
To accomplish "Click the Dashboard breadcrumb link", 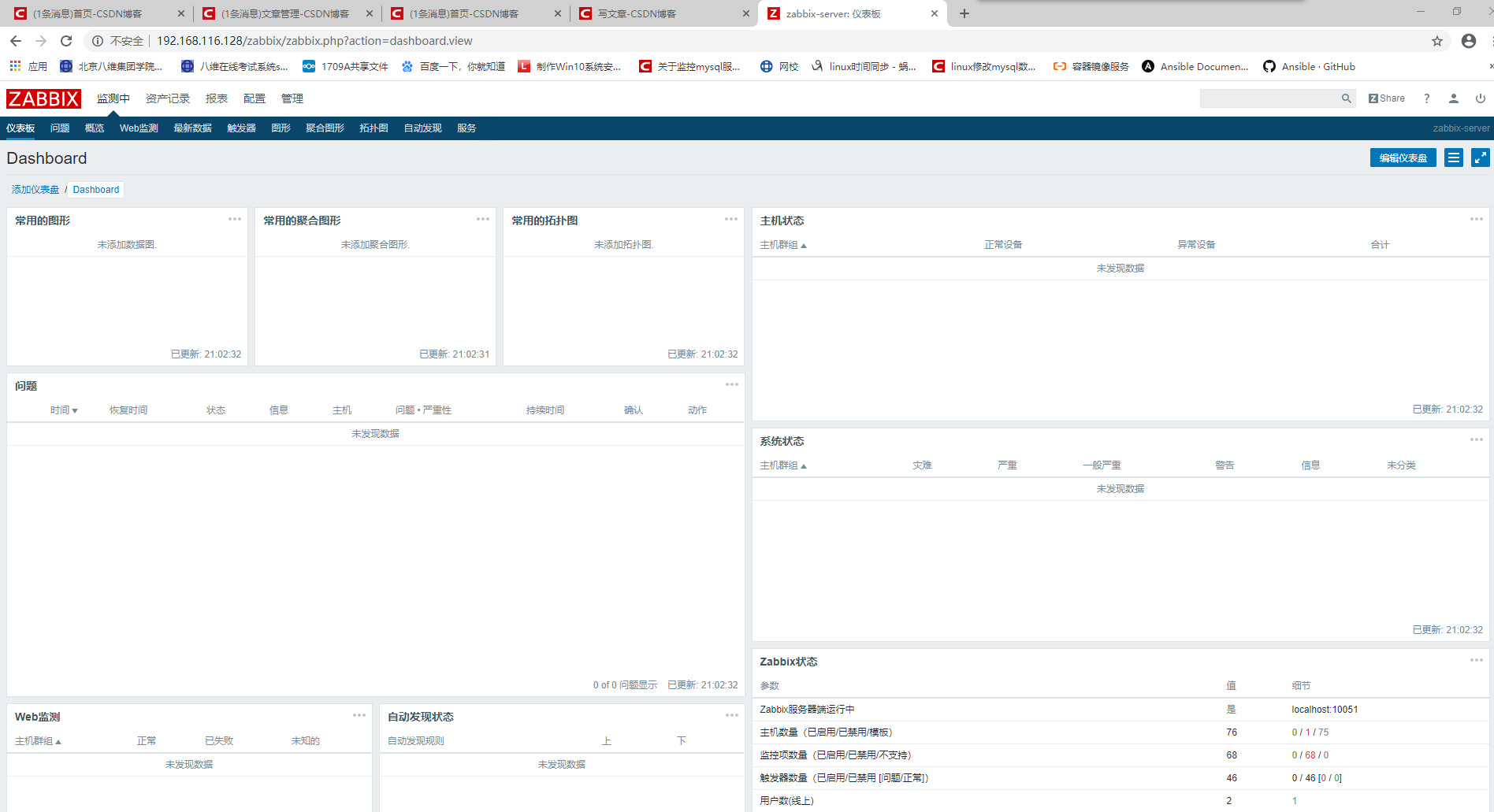I will (x=96, y=190).
